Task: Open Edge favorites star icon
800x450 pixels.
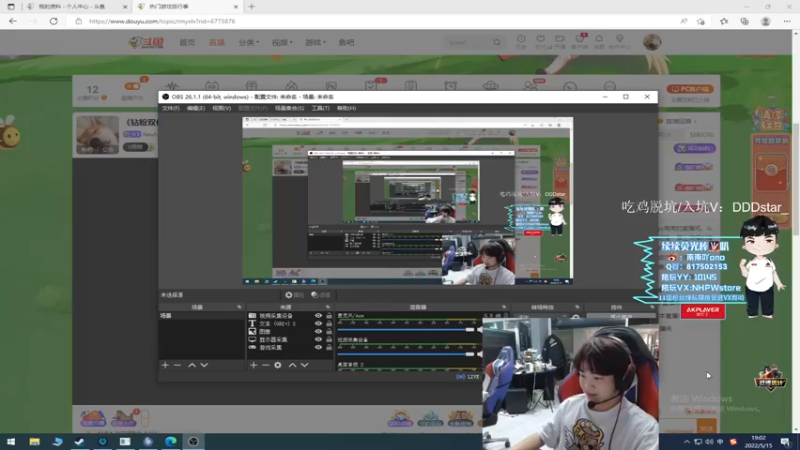Action: (x=724, y=21)
